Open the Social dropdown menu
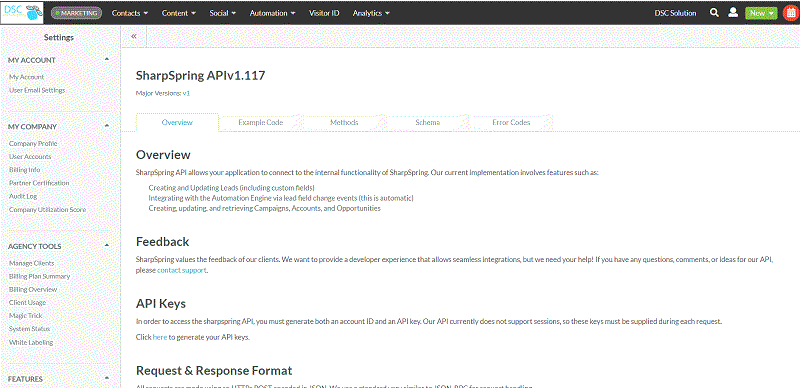 pos(222,13)
